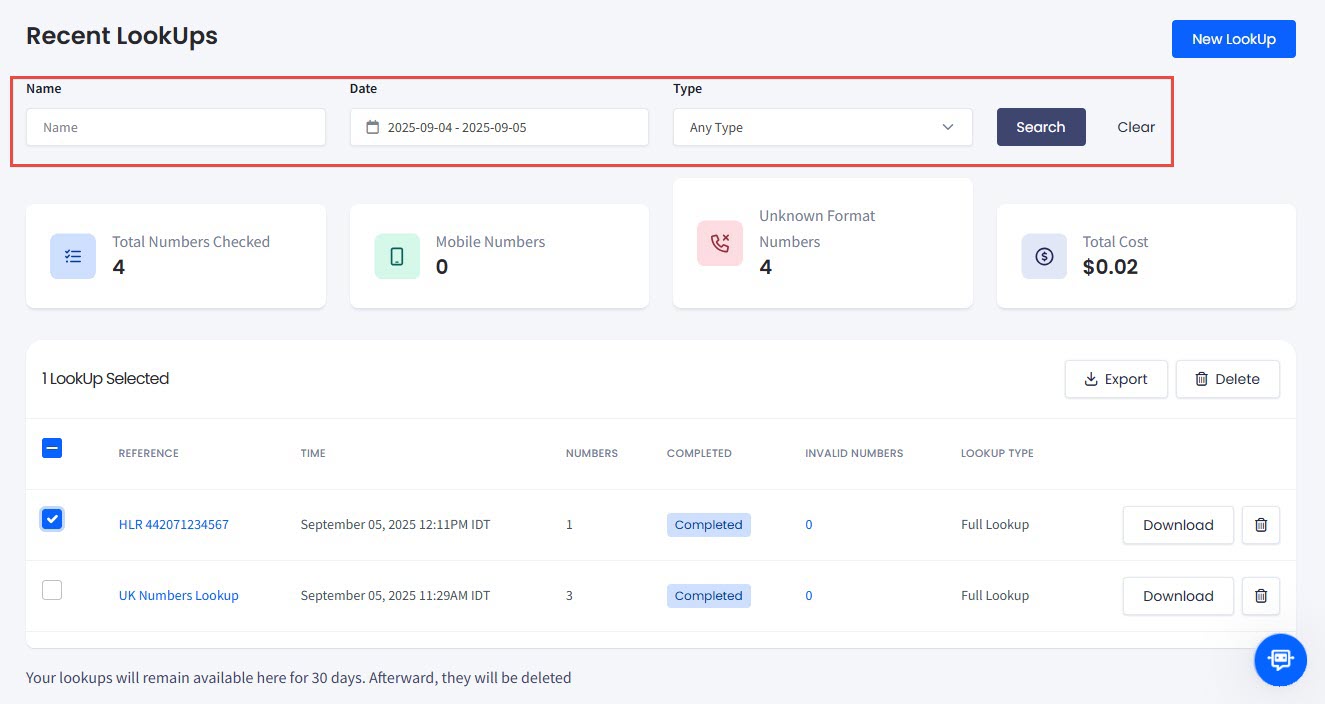Click the Search button
The image size is (1325, 704).
tap(1041, 127)
